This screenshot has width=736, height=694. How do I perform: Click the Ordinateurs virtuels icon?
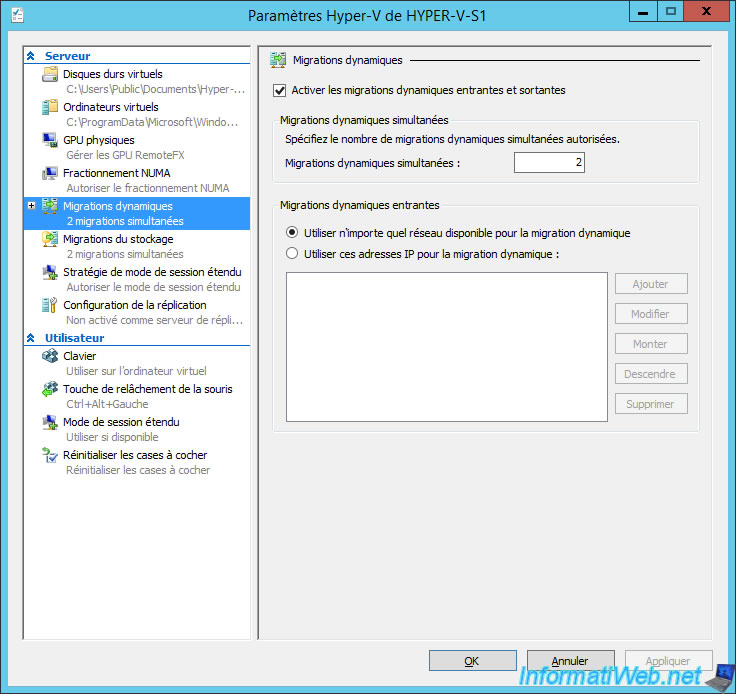coord(50,107)
